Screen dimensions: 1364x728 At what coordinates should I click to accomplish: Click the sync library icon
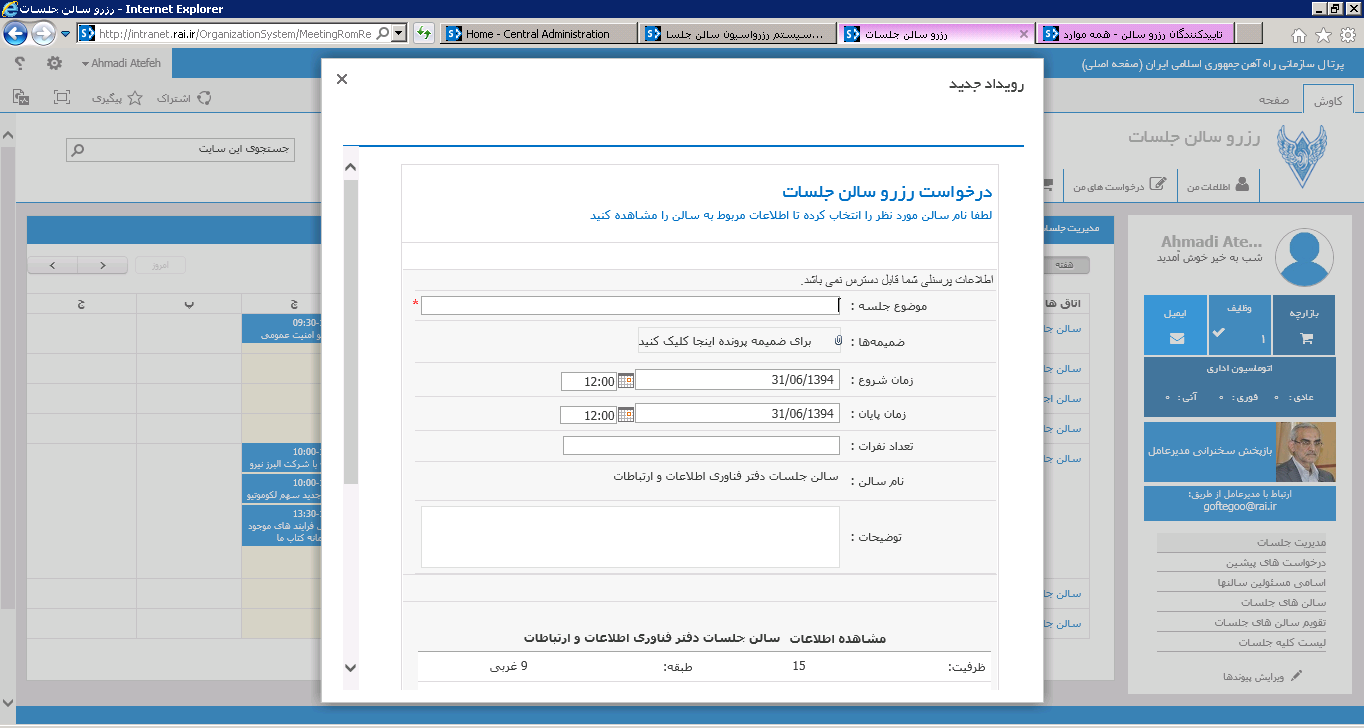(x=21, y=98)
